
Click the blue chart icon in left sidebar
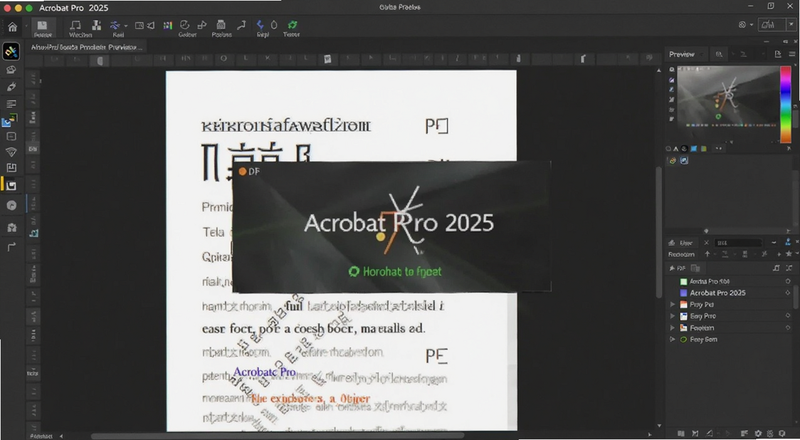pos(7,122)
